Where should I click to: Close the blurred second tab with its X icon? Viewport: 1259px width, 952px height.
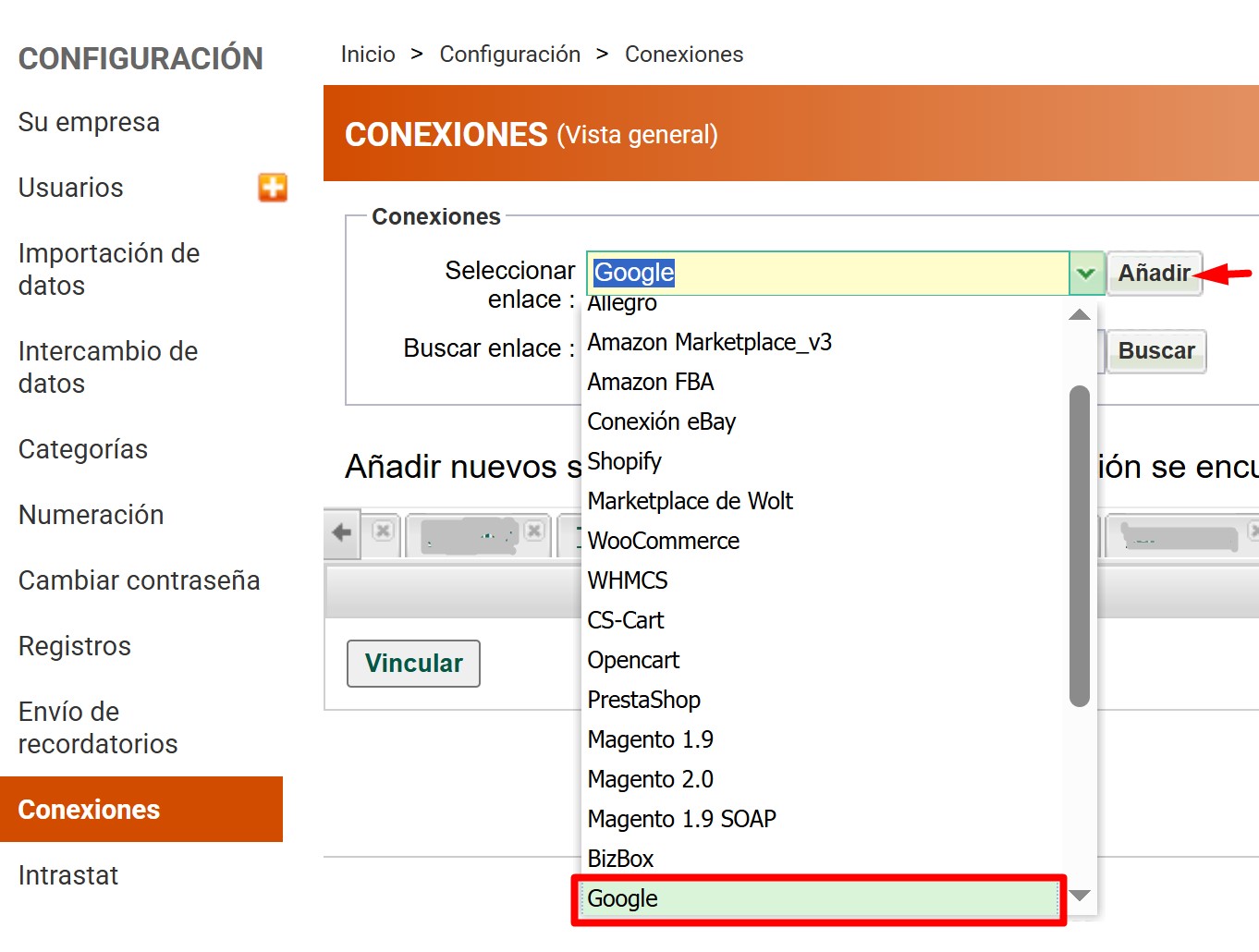533,531
